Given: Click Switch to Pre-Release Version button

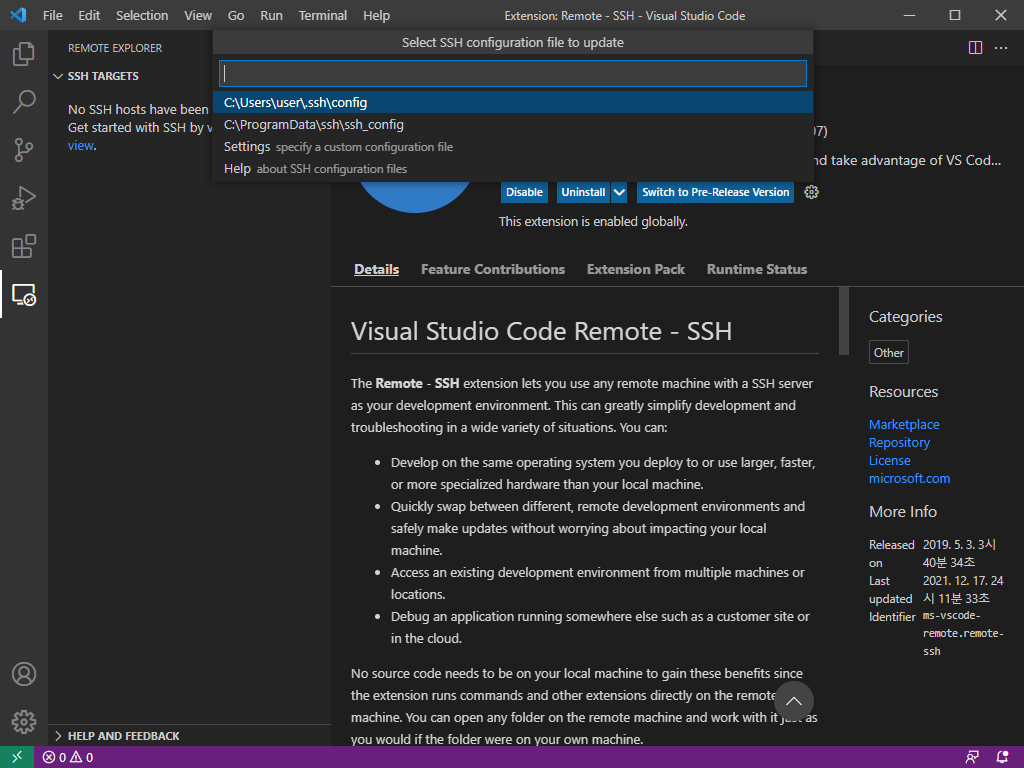Looking at the screenshot, I should (715, 192).
